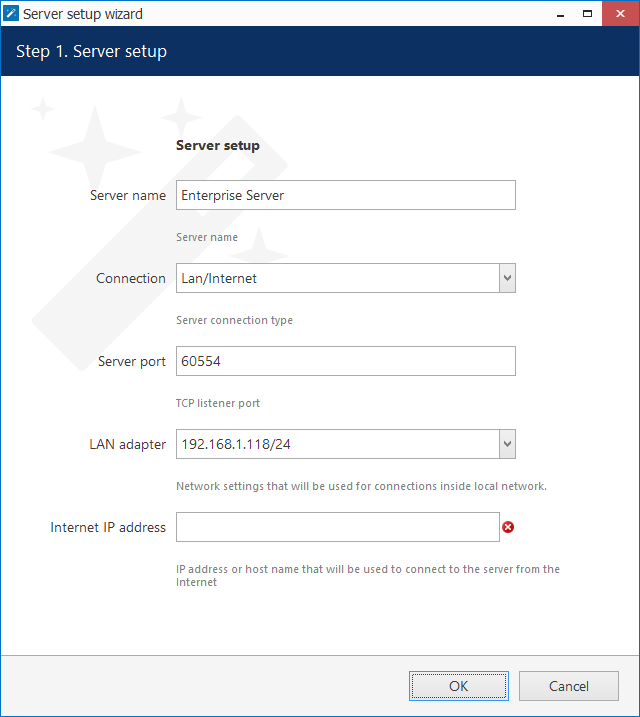Click the 'Connection' label

[x=131, y=278]
